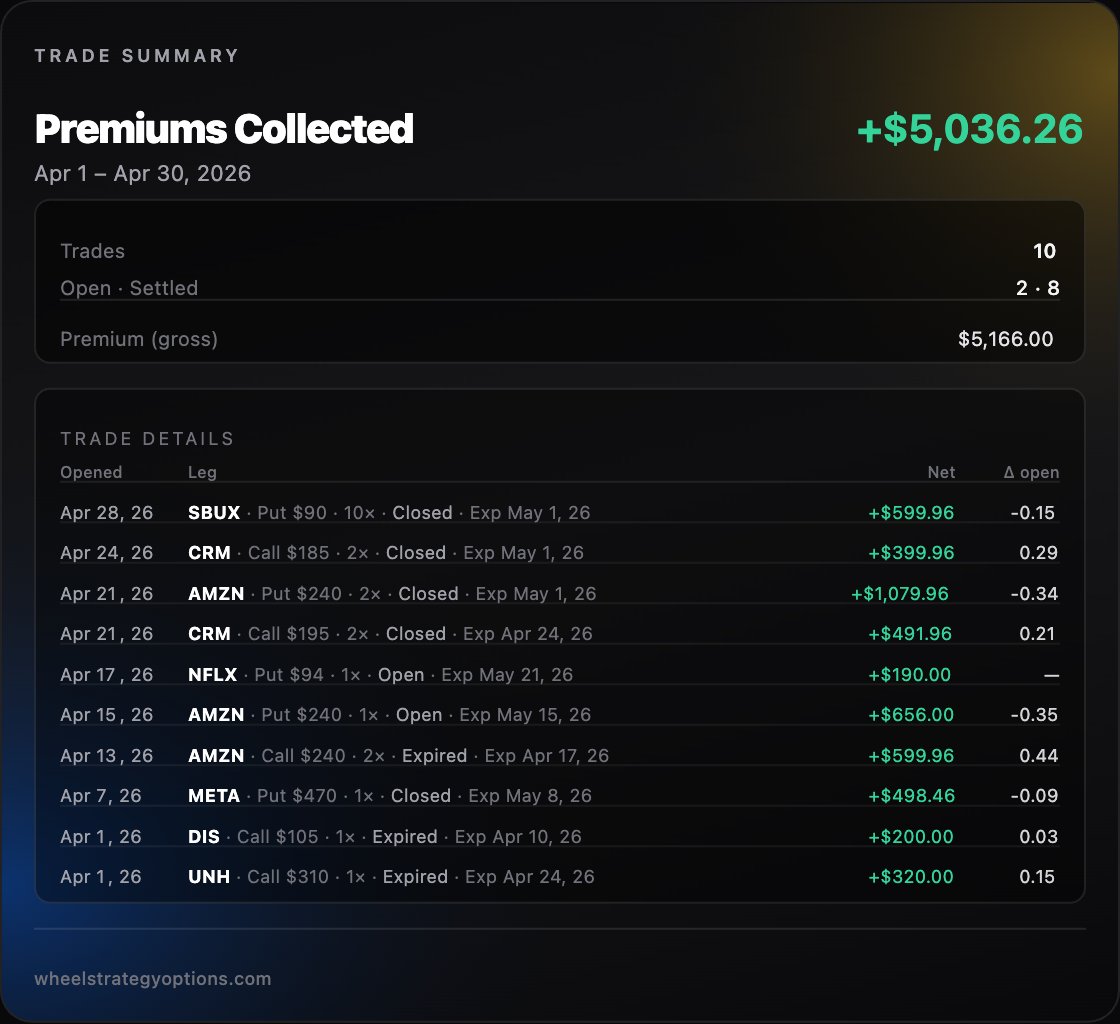Click the Apr 17, 26 opened date
Image resolution: width=1120 pixels, height=1024 pixels.
(106, 675)
